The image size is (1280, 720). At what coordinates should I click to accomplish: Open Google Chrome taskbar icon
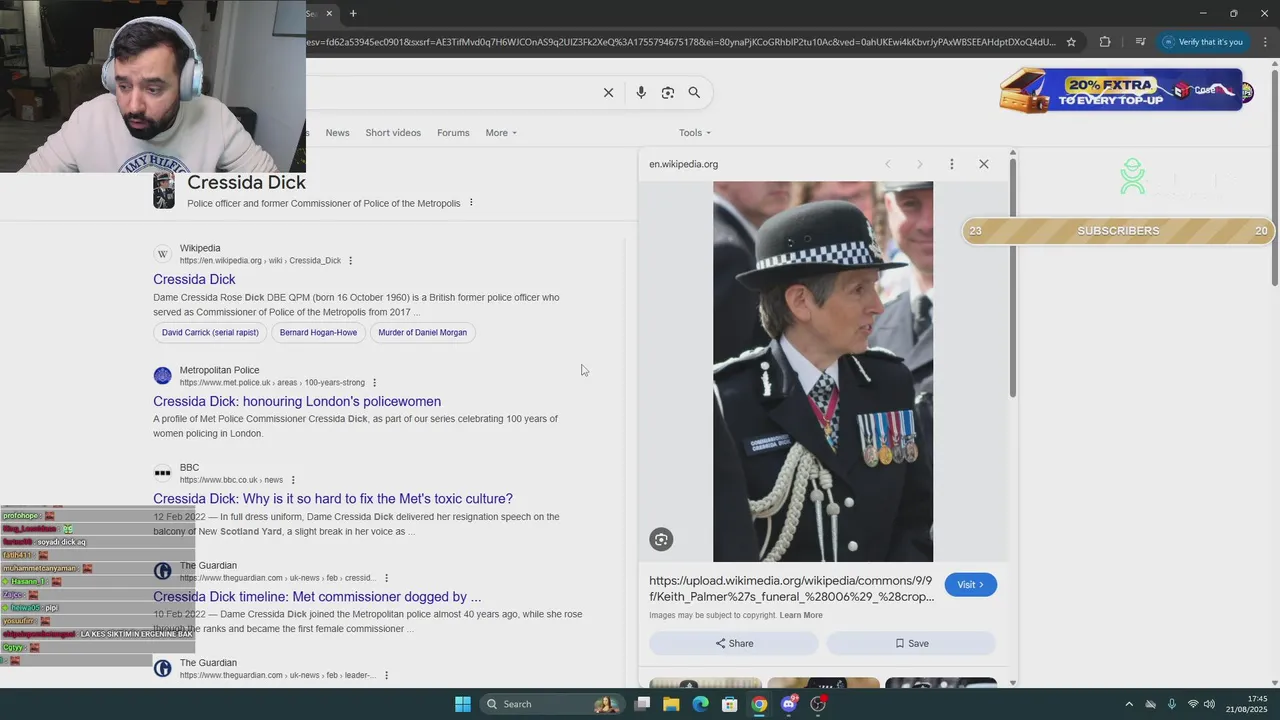click(x=759, y=704)
